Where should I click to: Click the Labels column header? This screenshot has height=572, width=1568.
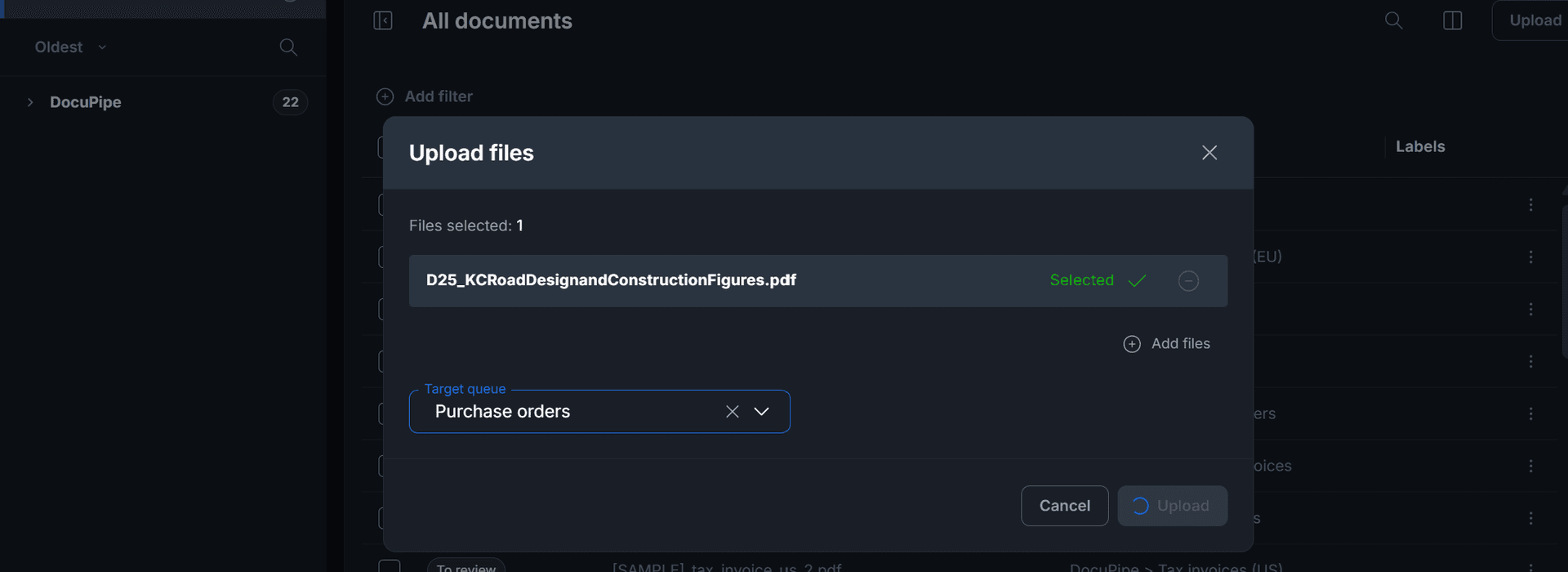[1420, 146]
